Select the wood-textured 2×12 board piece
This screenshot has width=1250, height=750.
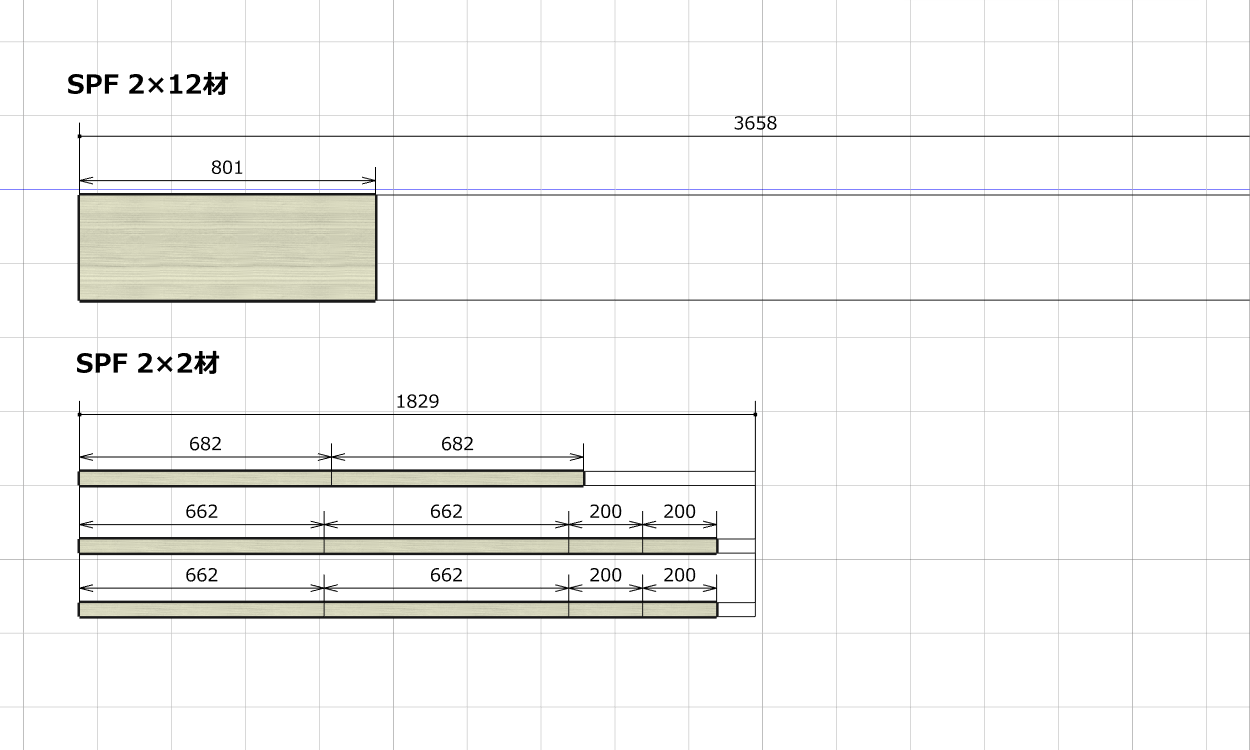pos(227,248)
